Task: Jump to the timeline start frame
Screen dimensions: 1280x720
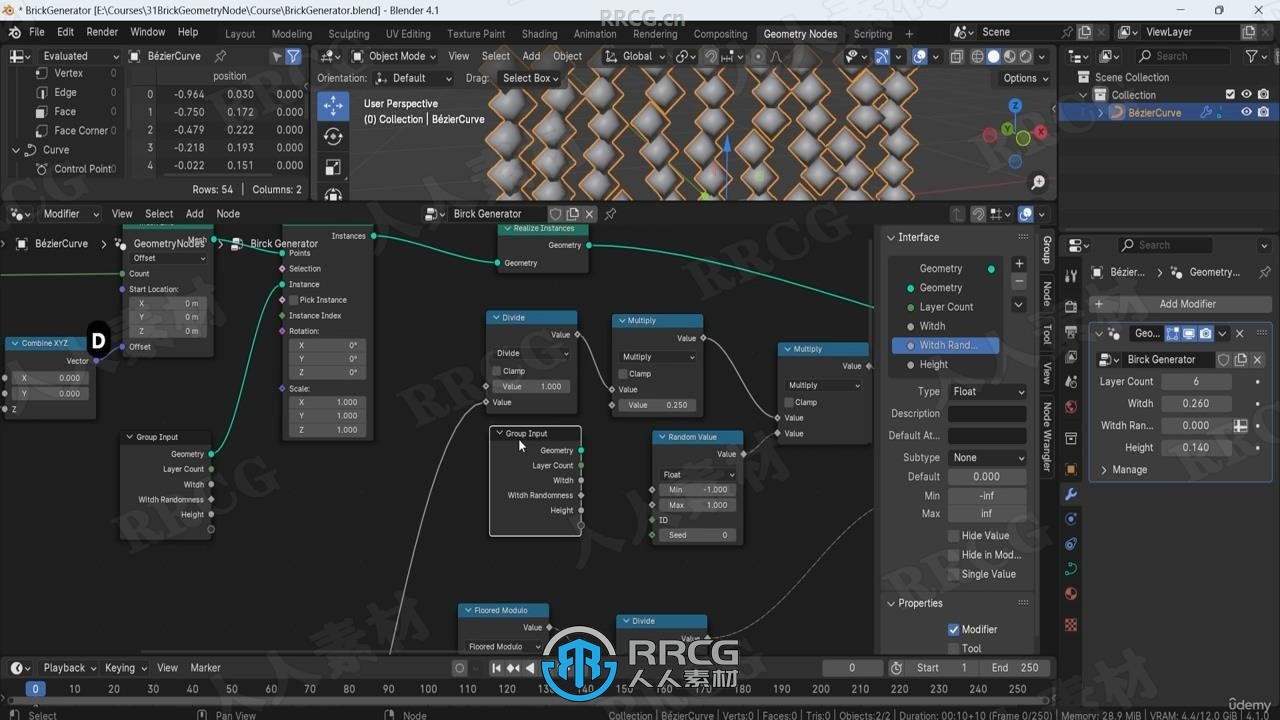Action: [x=497, y=668]
